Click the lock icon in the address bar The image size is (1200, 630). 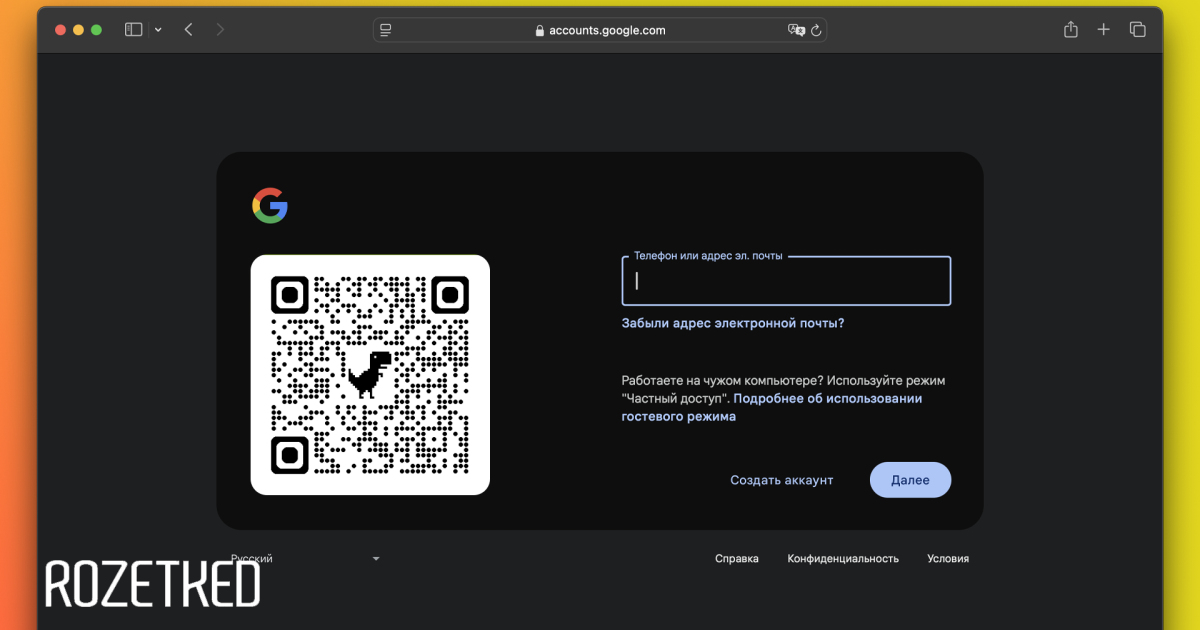pyautogui.click(x=541, y=30)
